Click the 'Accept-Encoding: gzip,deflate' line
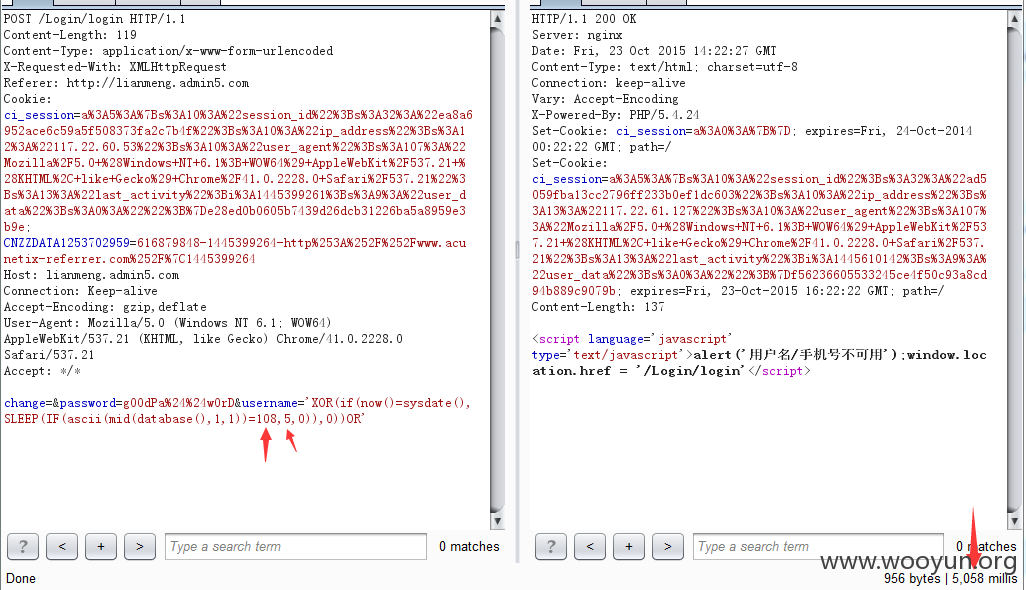 pyautogui.click(x=105, y=307)
